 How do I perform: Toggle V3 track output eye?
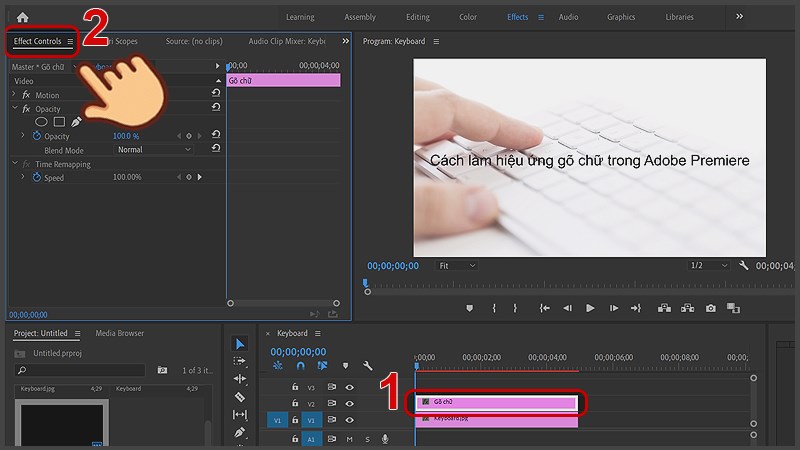coord(349,387)
